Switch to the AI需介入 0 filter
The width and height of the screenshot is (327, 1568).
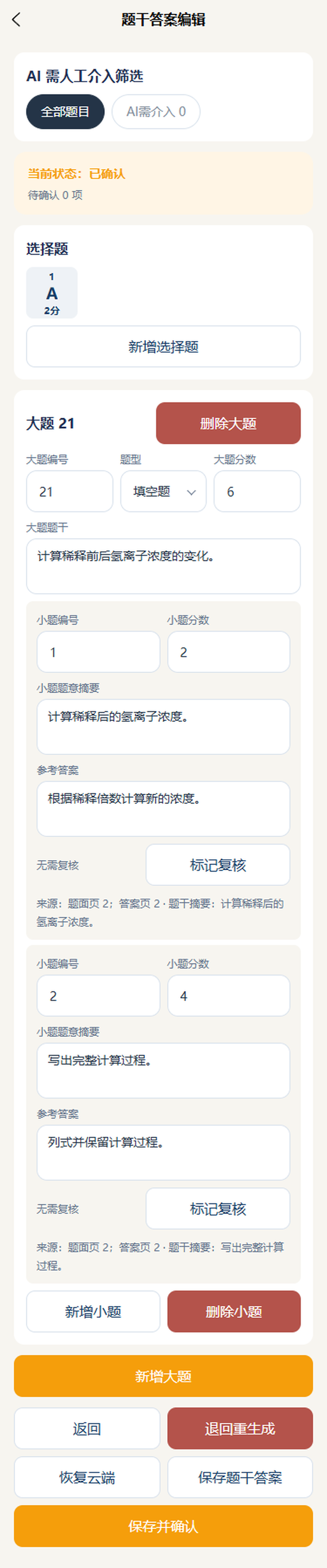click(156, 111)
